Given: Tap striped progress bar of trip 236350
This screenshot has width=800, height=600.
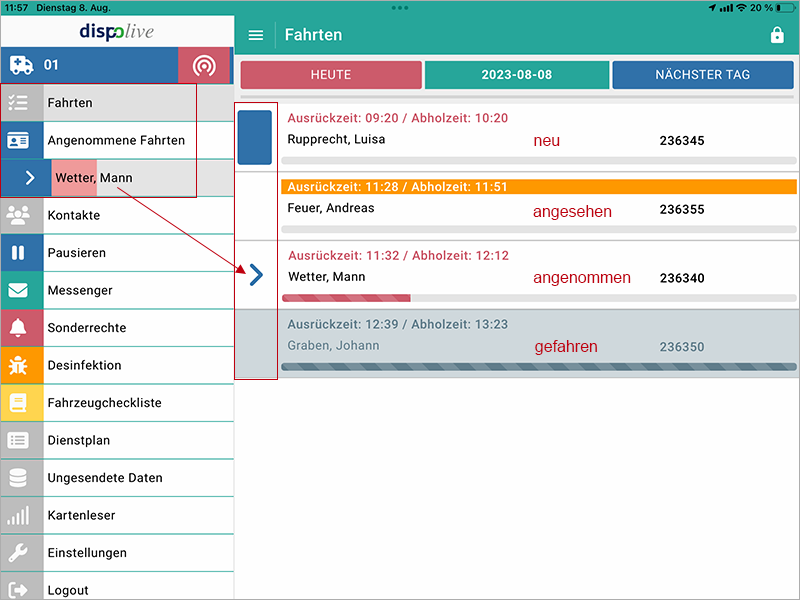Looking at the screenshot, I should [x=539, y=367].
